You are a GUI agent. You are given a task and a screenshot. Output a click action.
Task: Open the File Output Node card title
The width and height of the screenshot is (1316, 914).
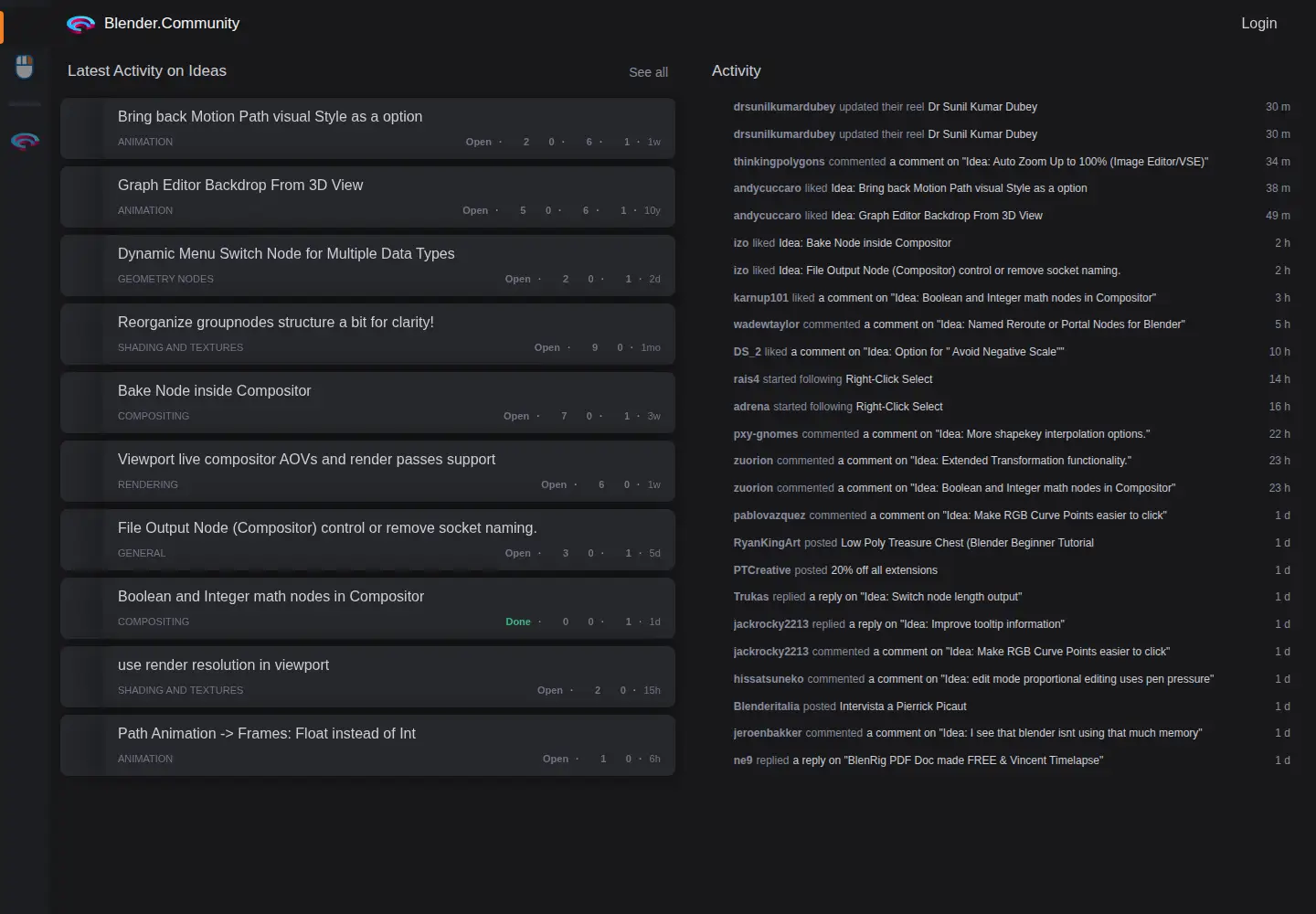pyautogui.click(x=327, y=528)
